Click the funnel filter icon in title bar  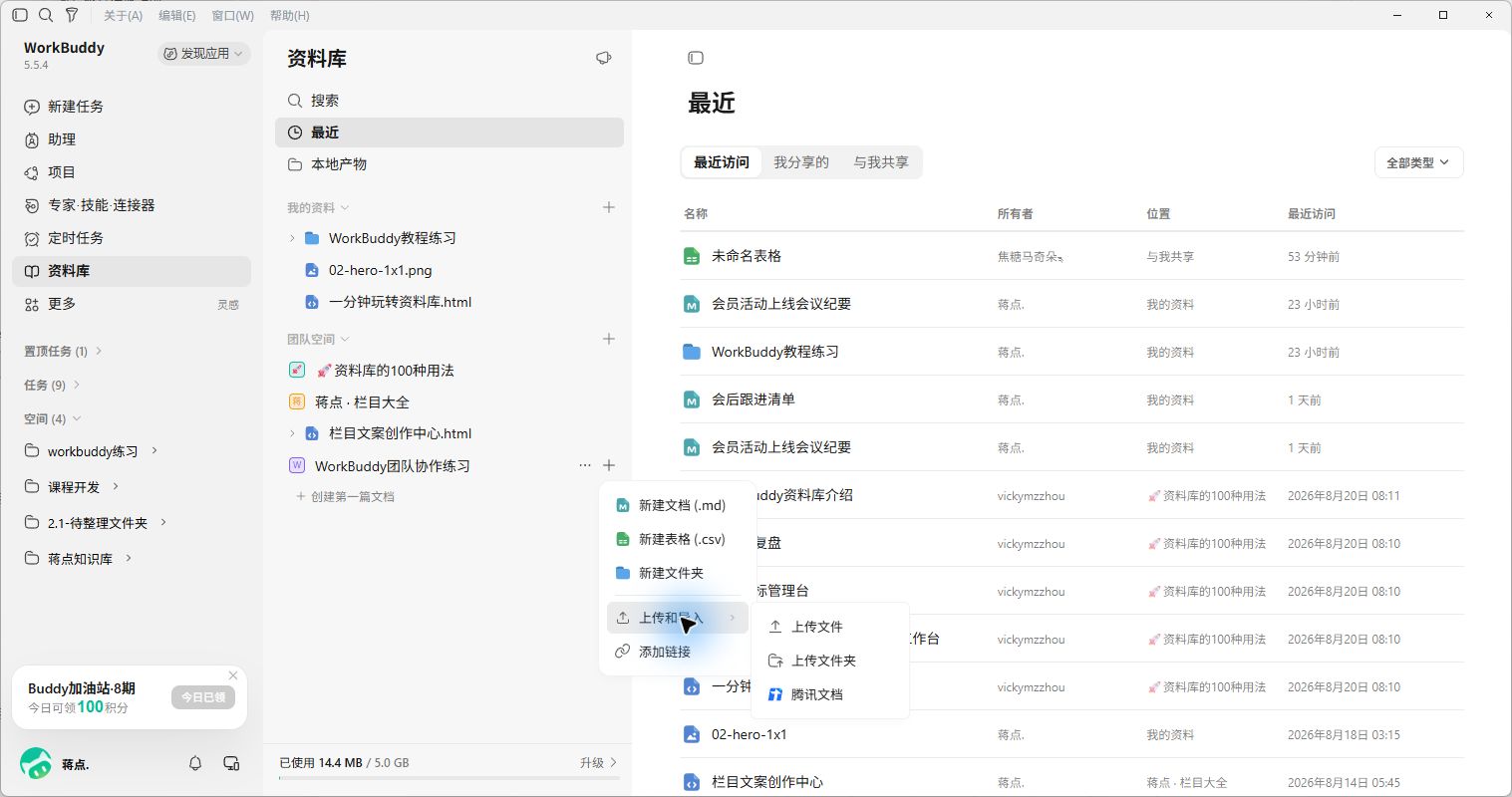pyautogui.click(x=72, y=15)
